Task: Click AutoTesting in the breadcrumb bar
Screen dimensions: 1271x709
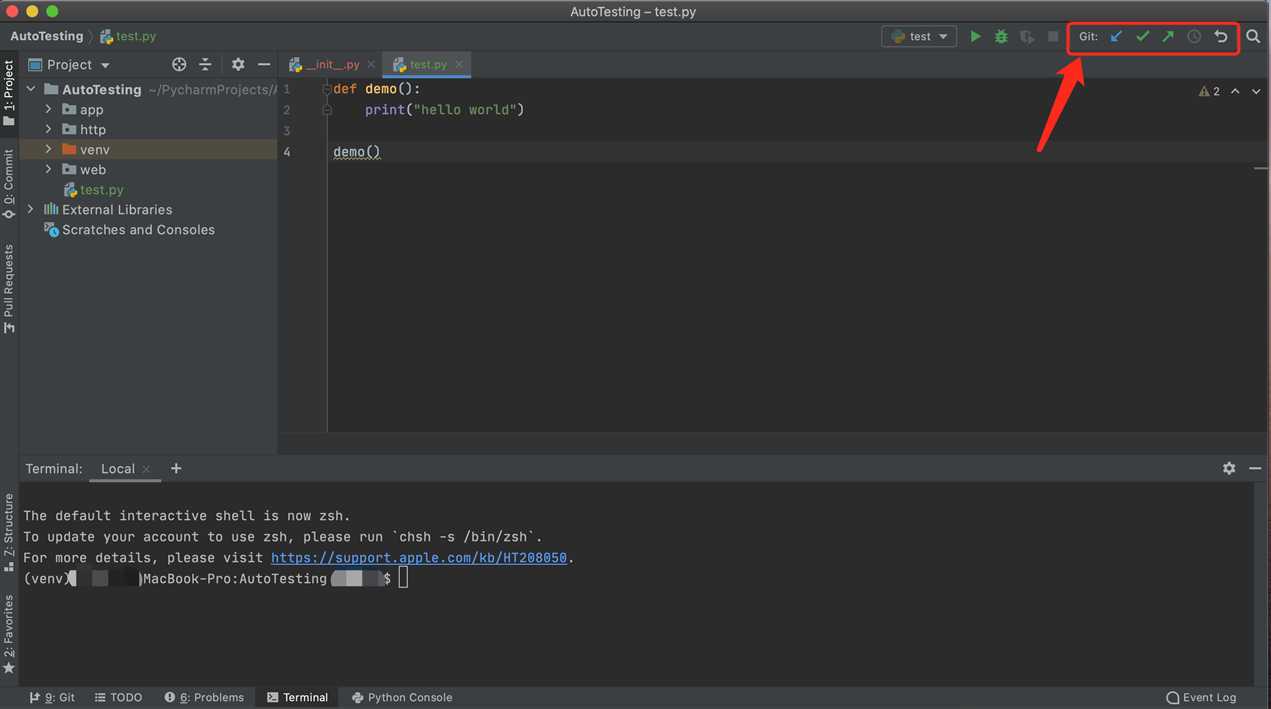Action: coord(46,36)
